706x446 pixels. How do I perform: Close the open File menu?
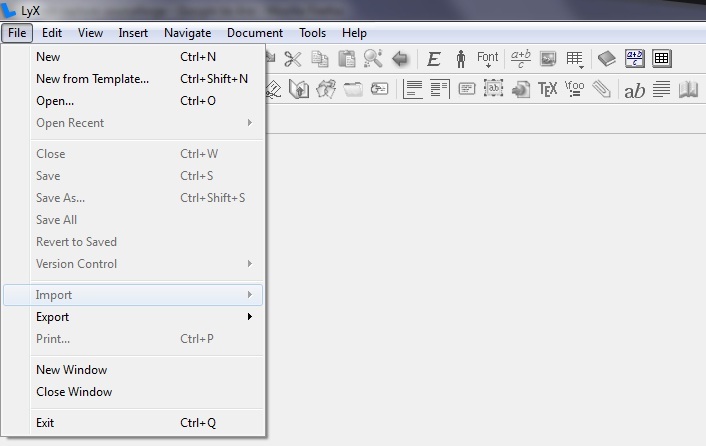click(17, 33)
